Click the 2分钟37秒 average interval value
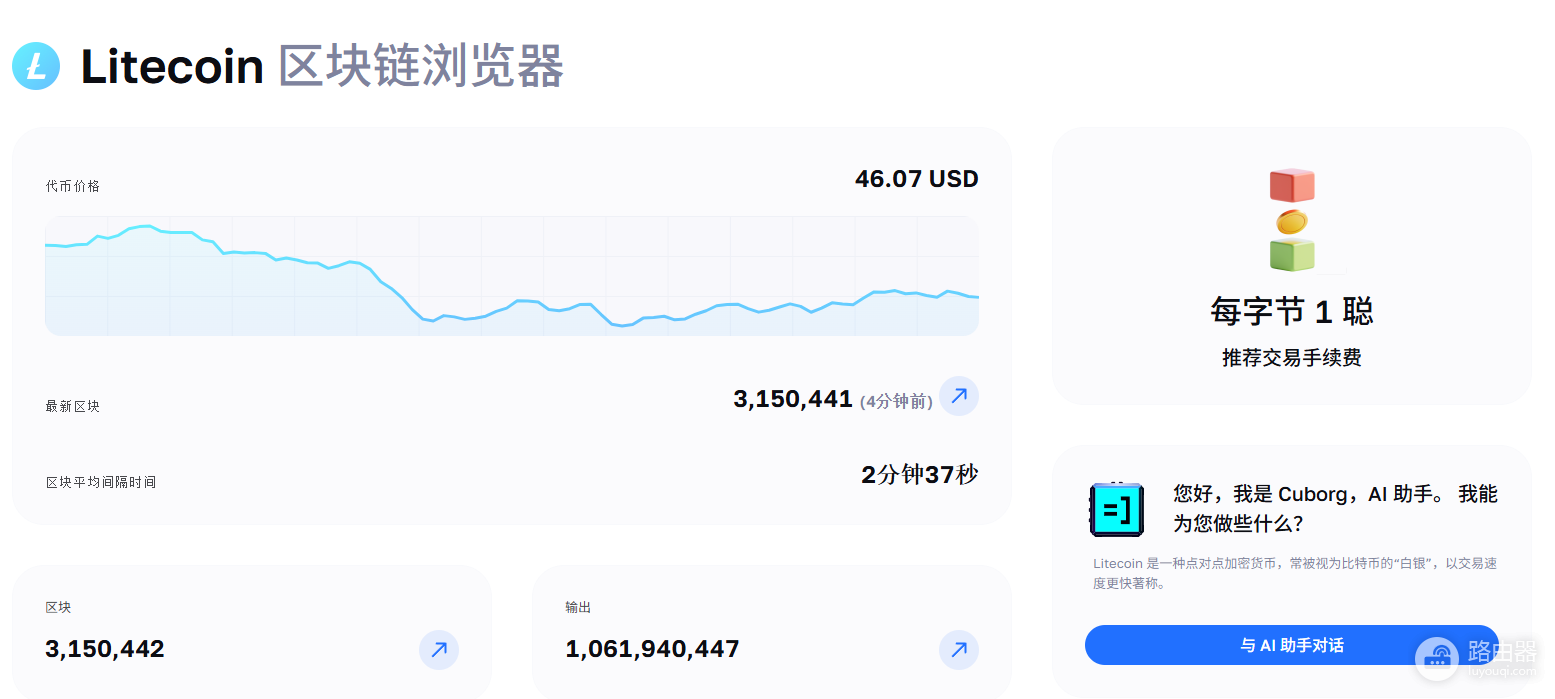 coord(919,474)
